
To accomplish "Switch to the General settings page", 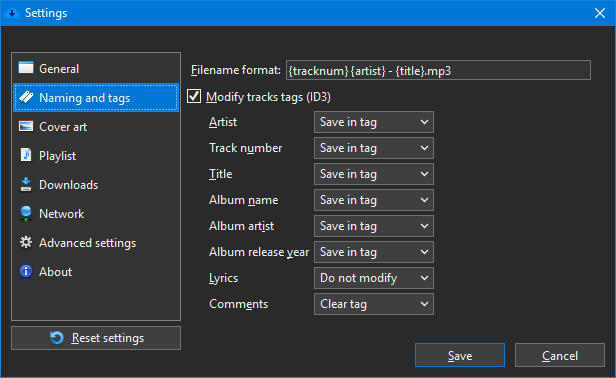I will pos(96,68).
